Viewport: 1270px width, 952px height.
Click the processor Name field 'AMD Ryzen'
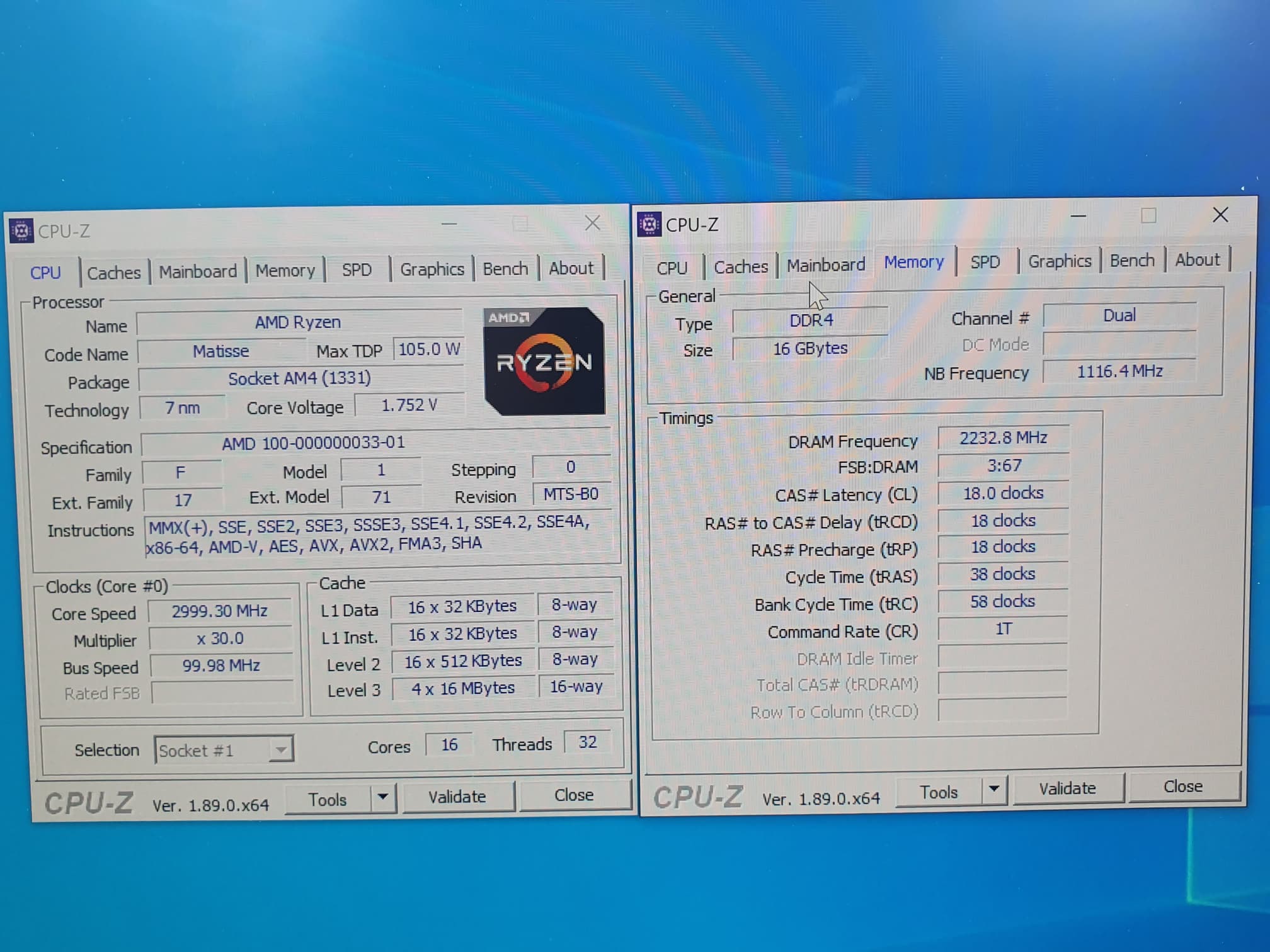pyautogui.click(x=299, y=322)
